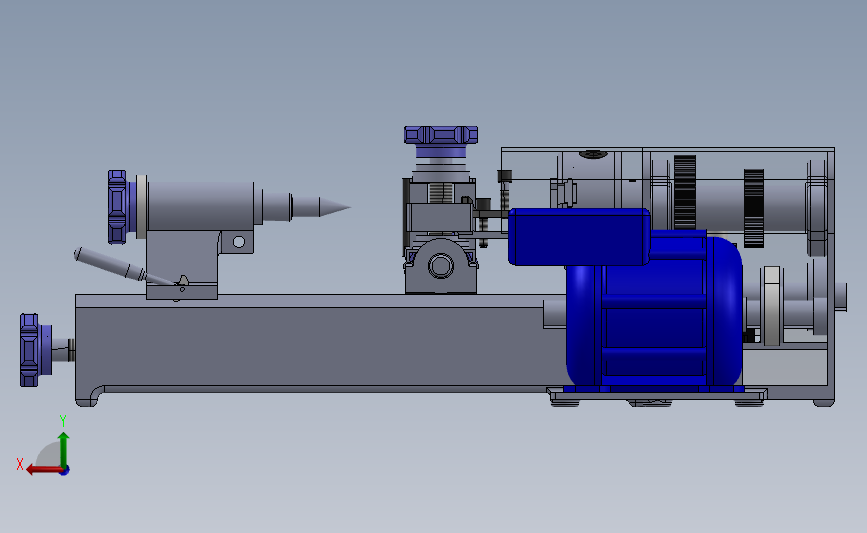
Task: Select the motor mounting base plate
Action: coord(658,394)
